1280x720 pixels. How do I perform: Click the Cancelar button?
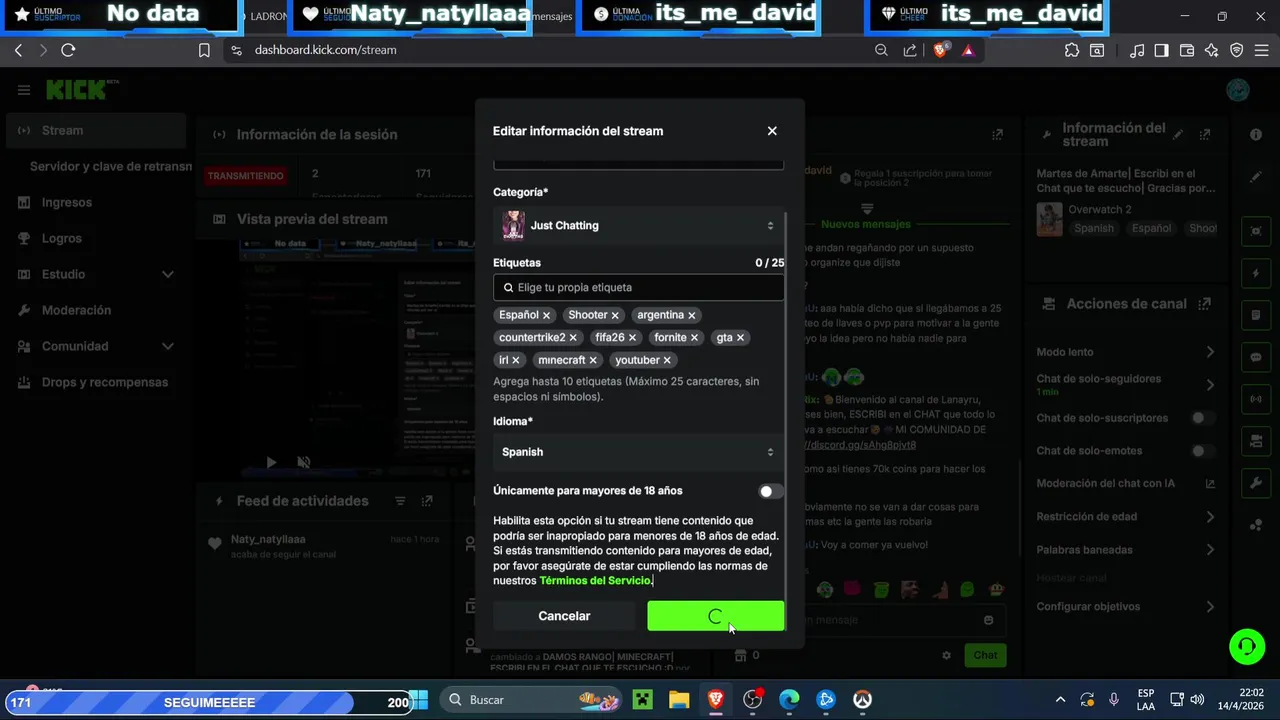[564, 616]
